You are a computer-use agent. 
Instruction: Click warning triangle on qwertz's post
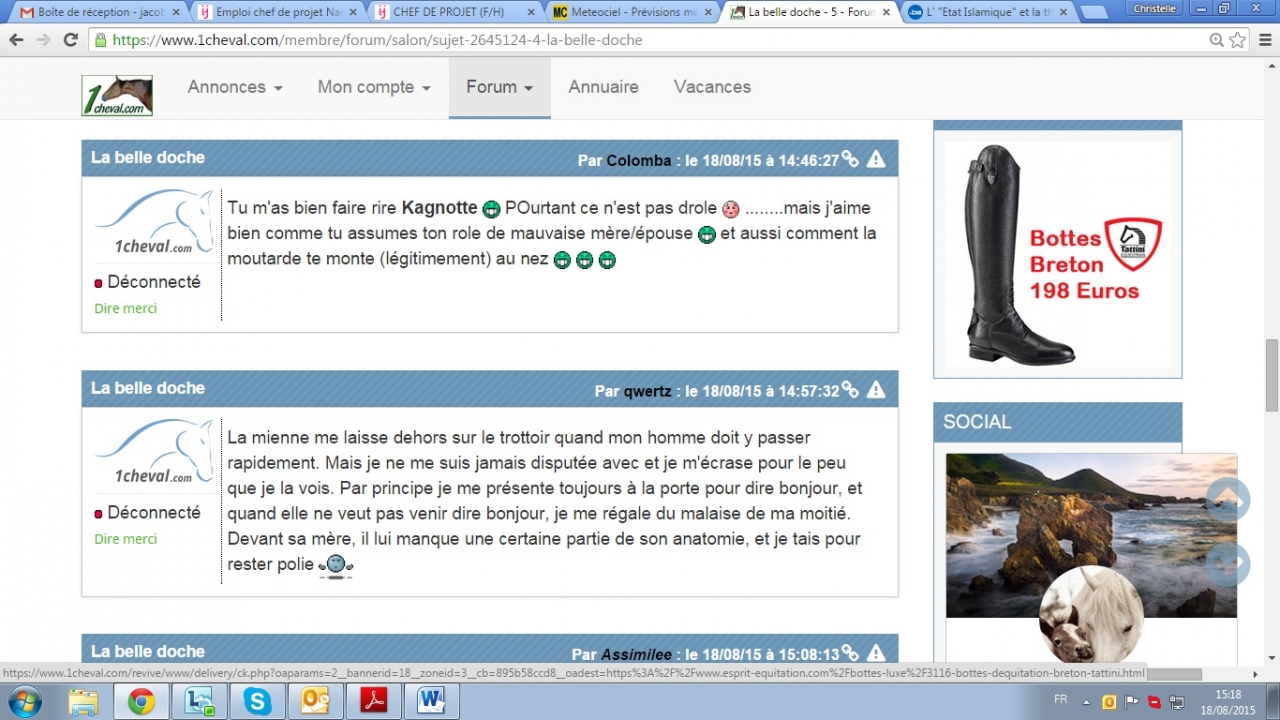click(876, 390)
